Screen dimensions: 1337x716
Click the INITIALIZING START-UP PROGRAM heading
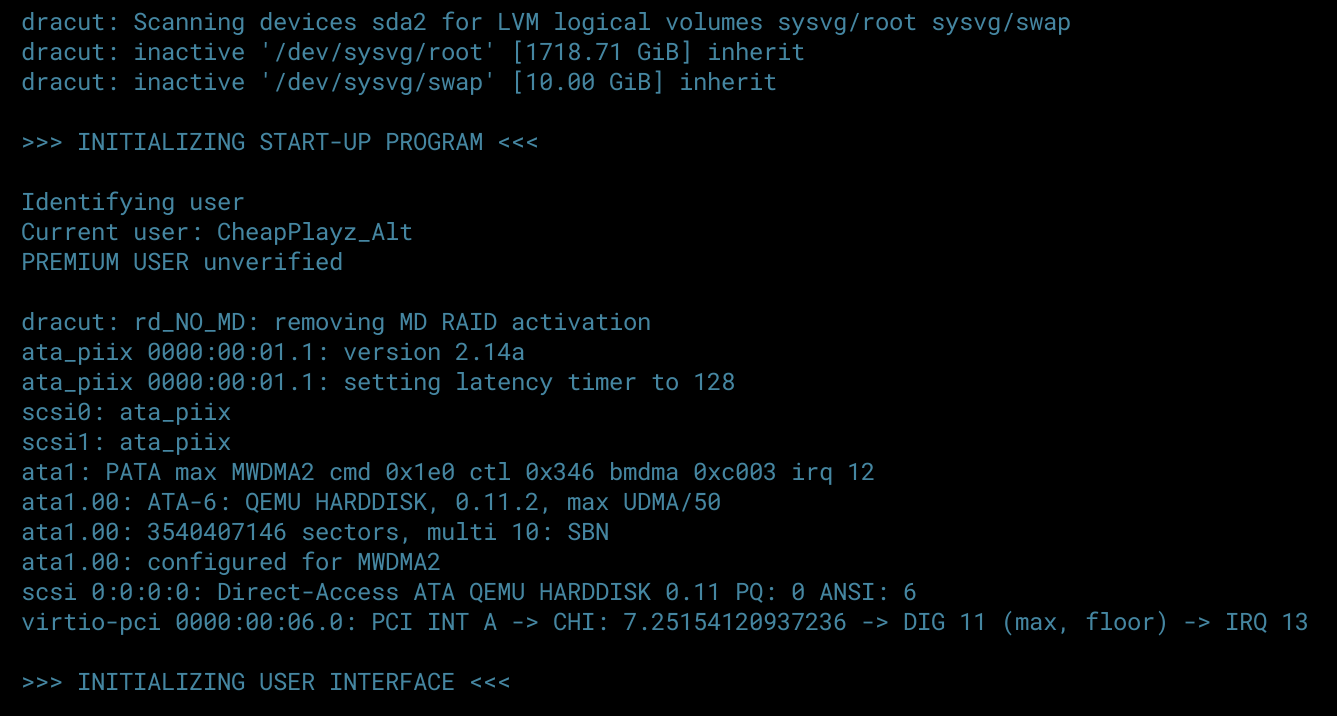pos(280,142)
